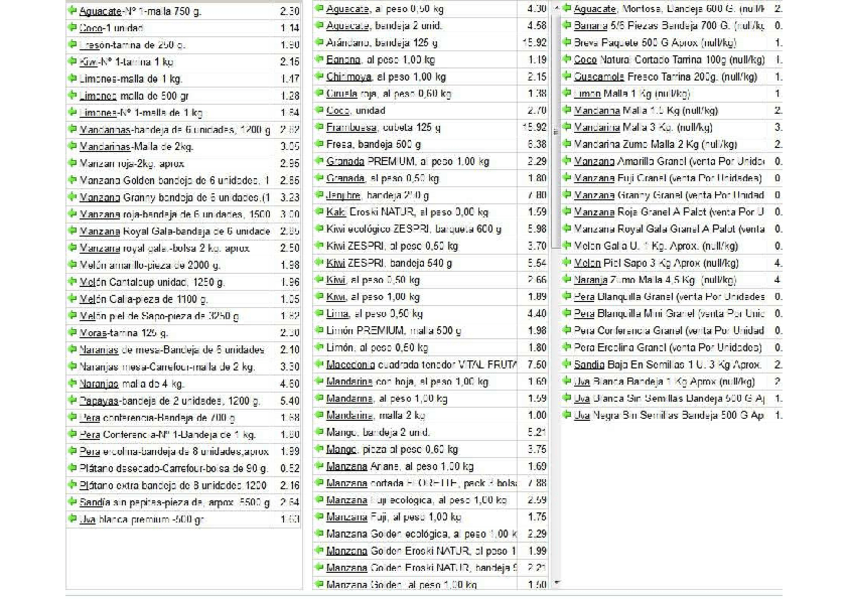Click green icon beside Pera Ercolina Granel

click(567, 347)
